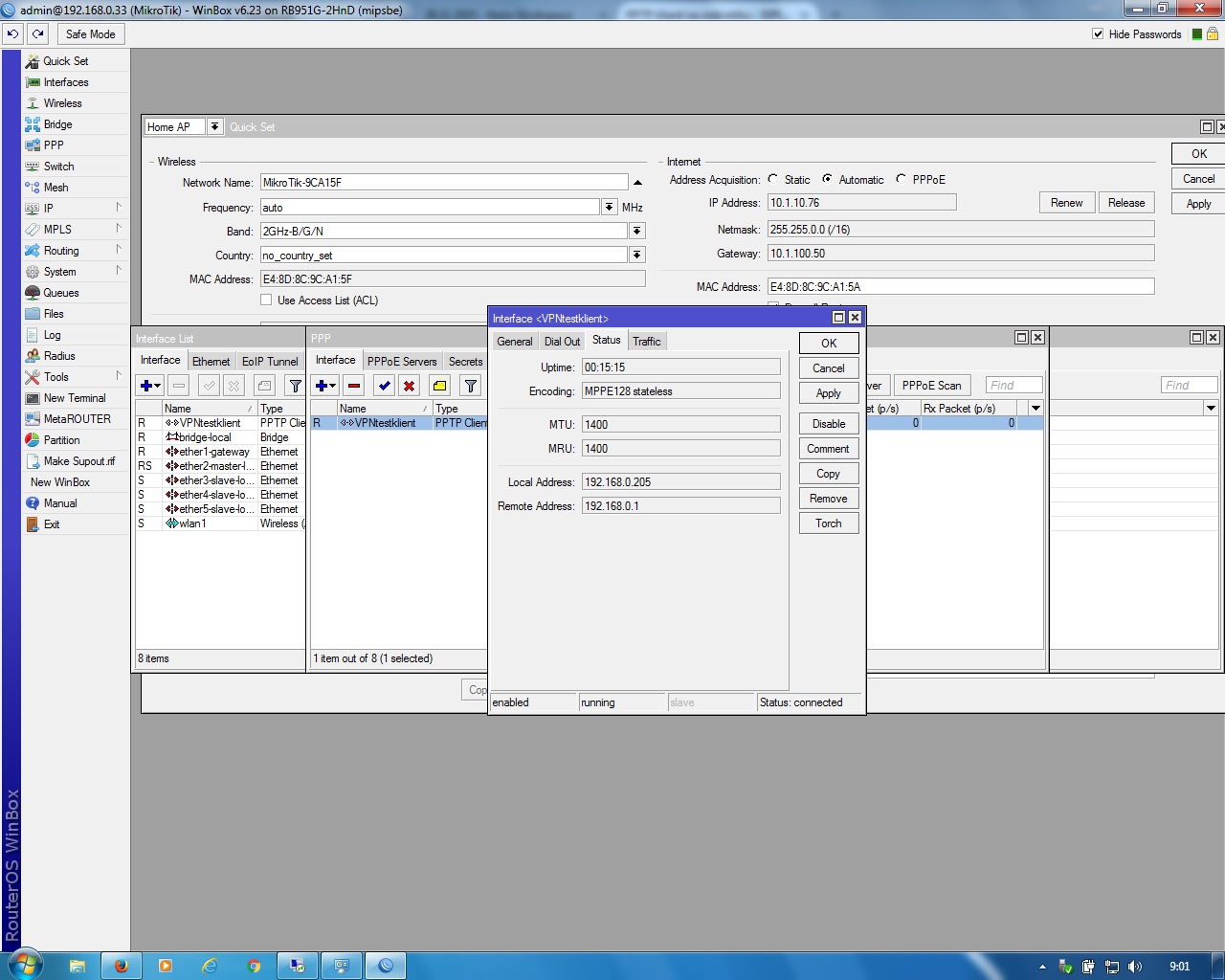Image resolution: width=1225 pixels, height=980 pixels.
Task: Open the Band dropdown
Action: coord(637,231)
